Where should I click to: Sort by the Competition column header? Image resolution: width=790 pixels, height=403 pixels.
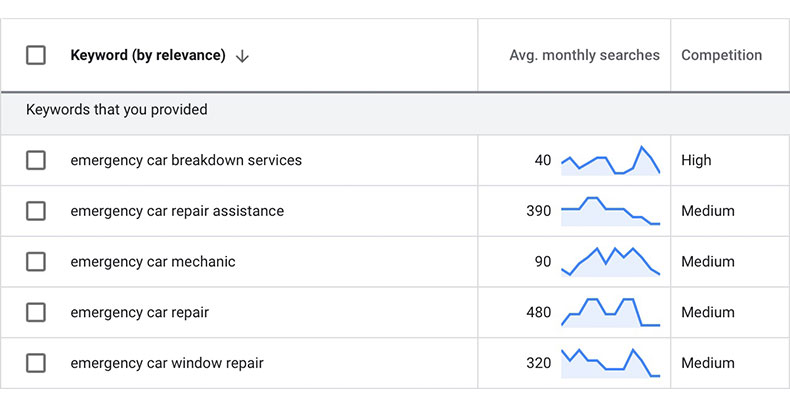click(x=721, y=55)
